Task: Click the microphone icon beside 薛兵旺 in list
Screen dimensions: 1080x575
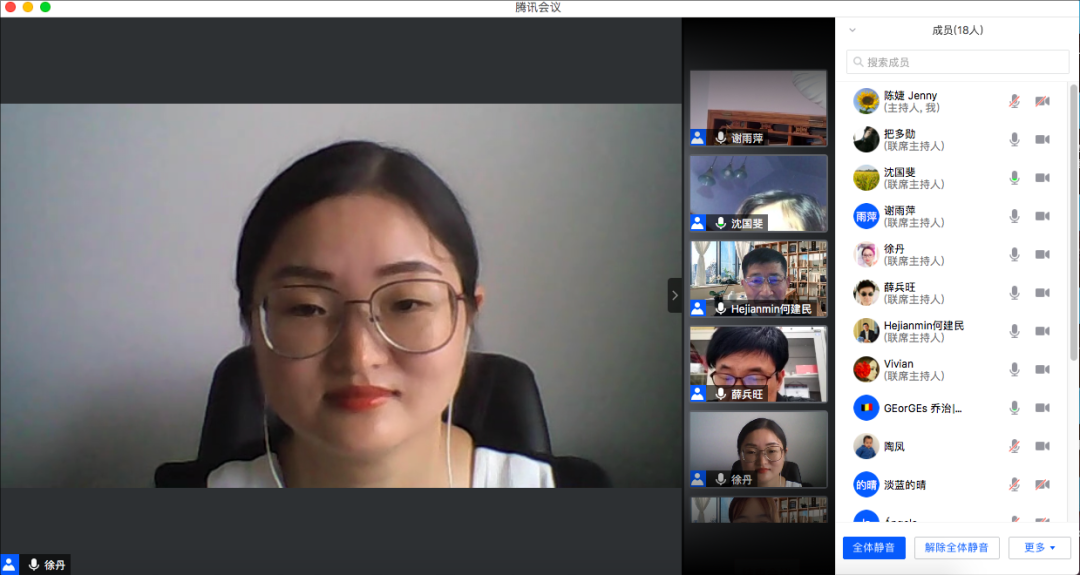Action: [1014, 293]
